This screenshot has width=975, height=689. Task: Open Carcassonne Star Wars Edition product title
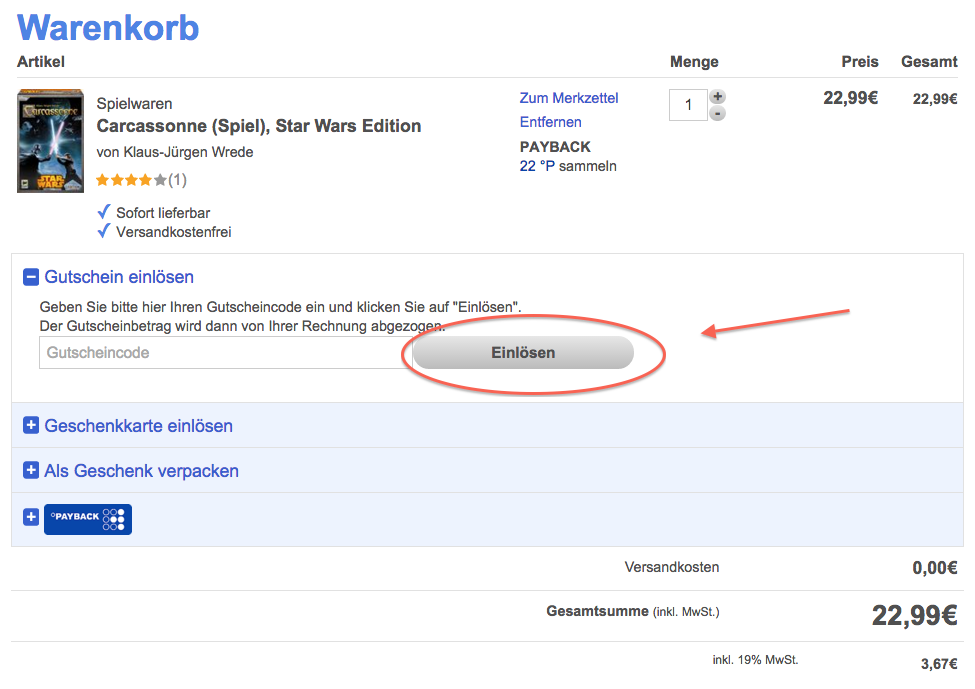pyautogui.click(x=258, y=126)
